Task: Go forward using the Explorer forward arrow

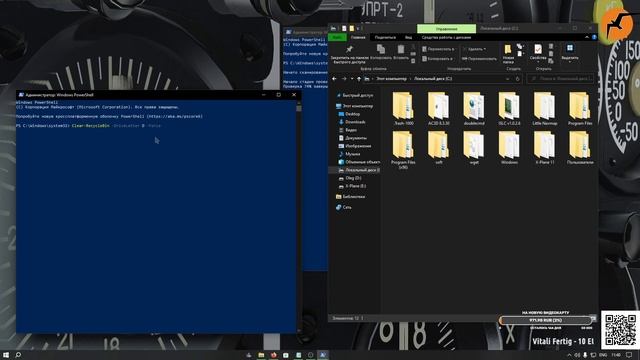Action: point(344,79)
